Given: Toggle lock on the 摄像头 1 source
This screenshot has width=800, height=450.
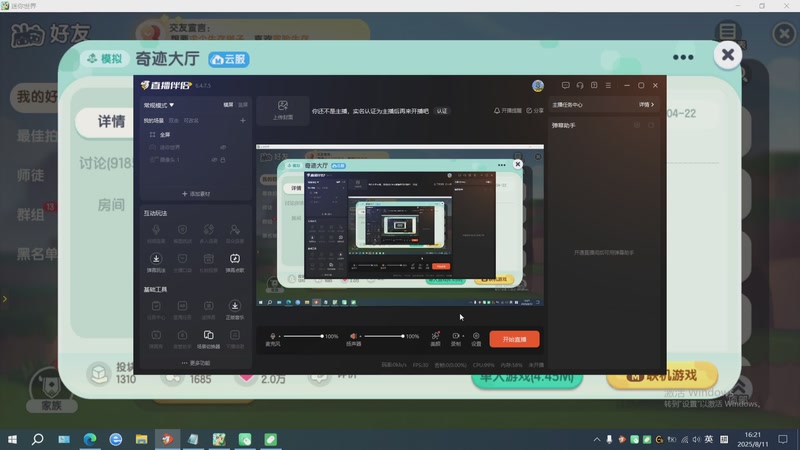Looking at the screenshot, I should coord(223,160).
